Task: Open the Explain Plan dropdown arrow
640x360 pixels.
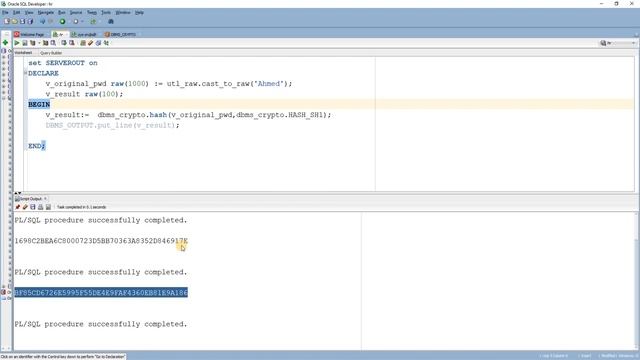Action: pos(39,43)
